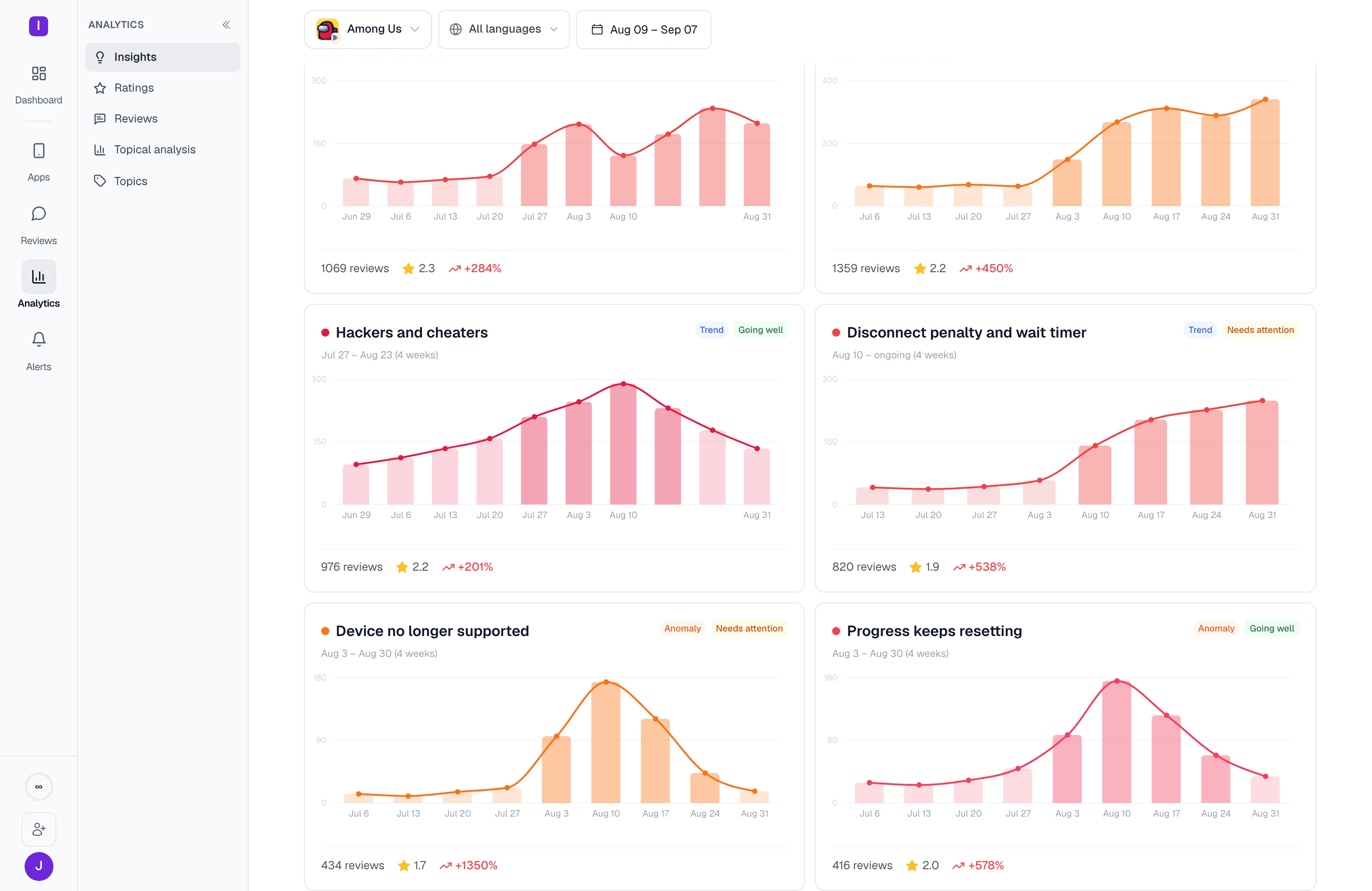This screenshot has height=891, width=1372.
Task: Click the tallest bar in Progress keeps resetting chart
Action: tap(1117, 742)
